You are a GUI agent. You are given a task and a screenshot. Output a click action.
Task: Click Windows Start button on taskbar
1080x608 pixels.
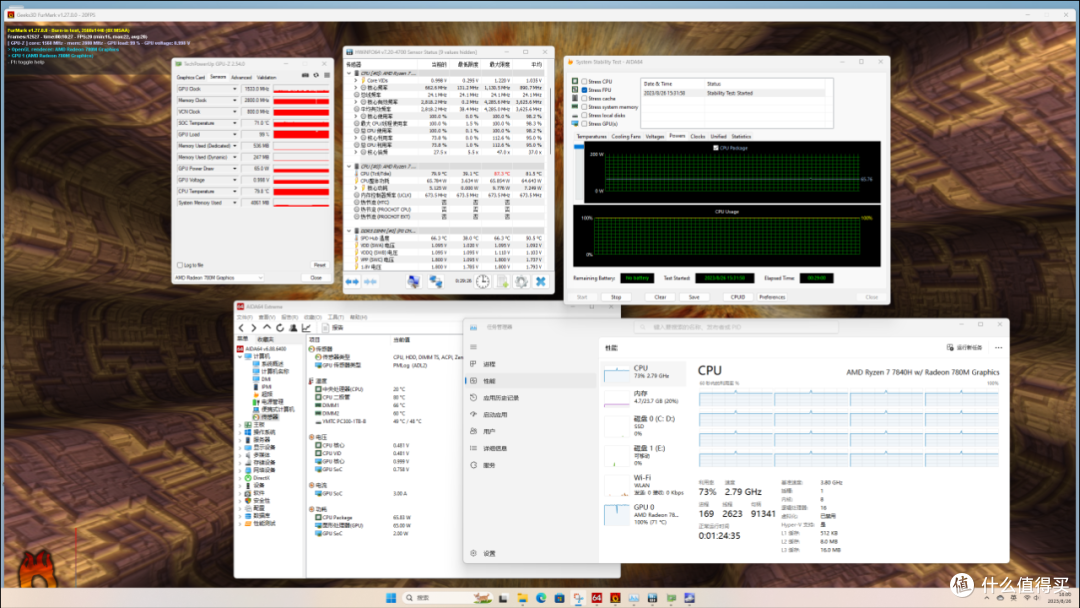click(391, 598)
